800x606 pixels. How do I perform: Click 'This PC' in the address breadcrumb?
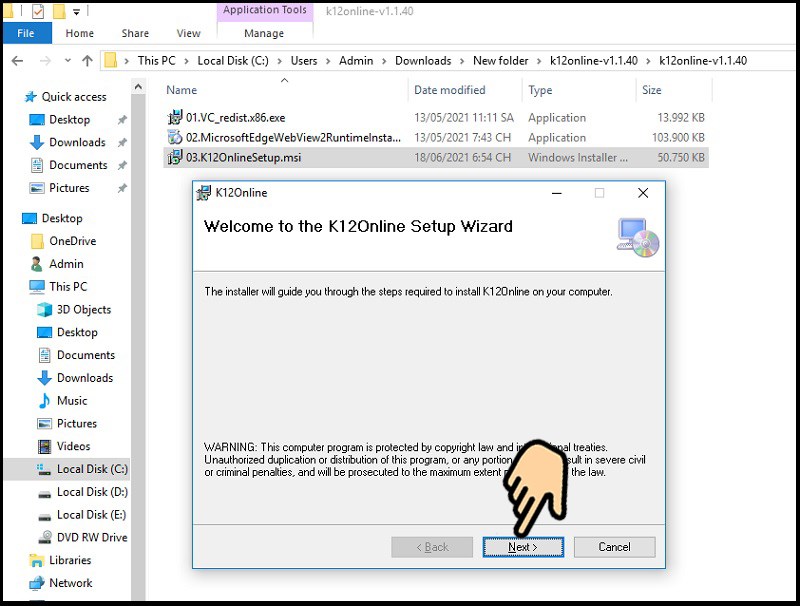click(x=157, y=61)
